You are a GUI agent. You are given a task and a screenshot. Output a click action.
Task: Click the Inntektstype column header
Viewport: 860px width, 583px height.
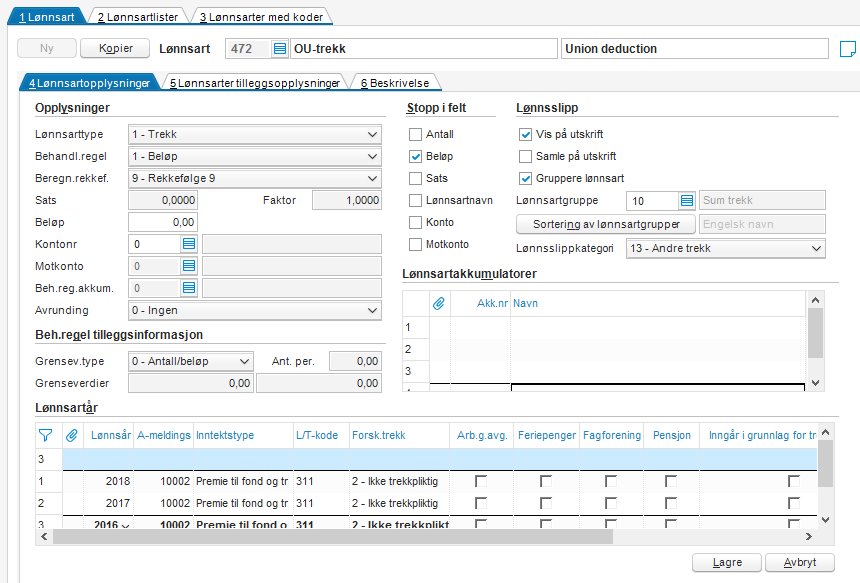click(244, 435)
